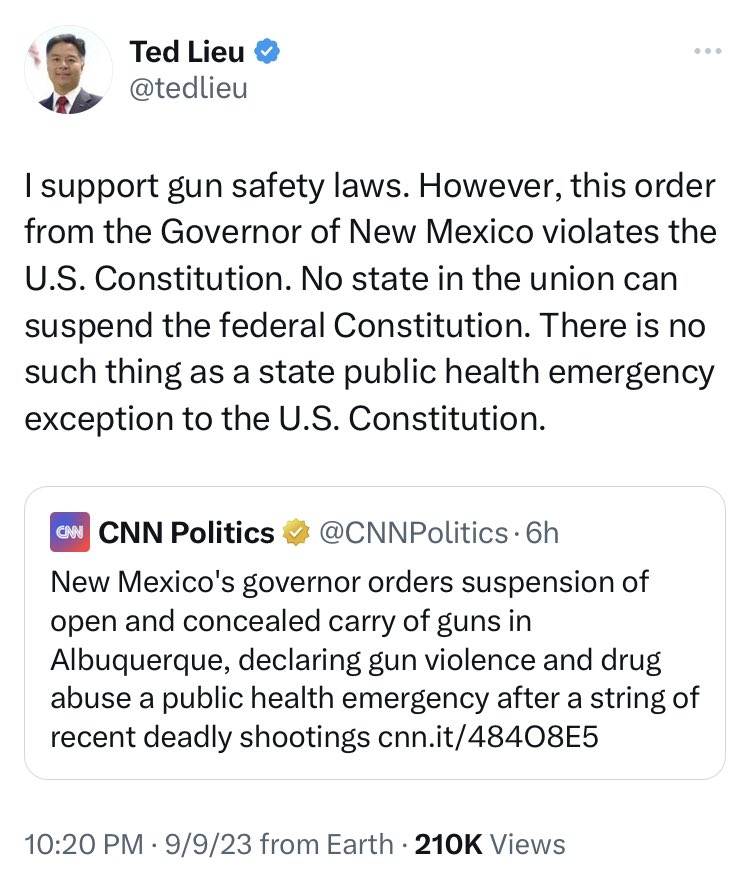Click the CNN logo avatar in quoted tweet
This screenshot has width=750, height=878.
[69, 533]
